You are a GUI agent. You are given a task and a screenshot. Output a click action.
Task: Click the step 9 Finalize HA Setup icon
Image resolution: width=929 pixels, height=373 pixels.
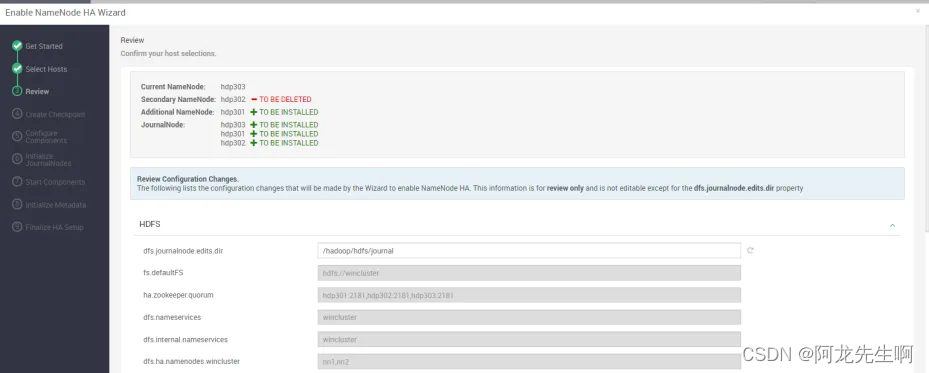pyautogui.click(x=17, y=227)
